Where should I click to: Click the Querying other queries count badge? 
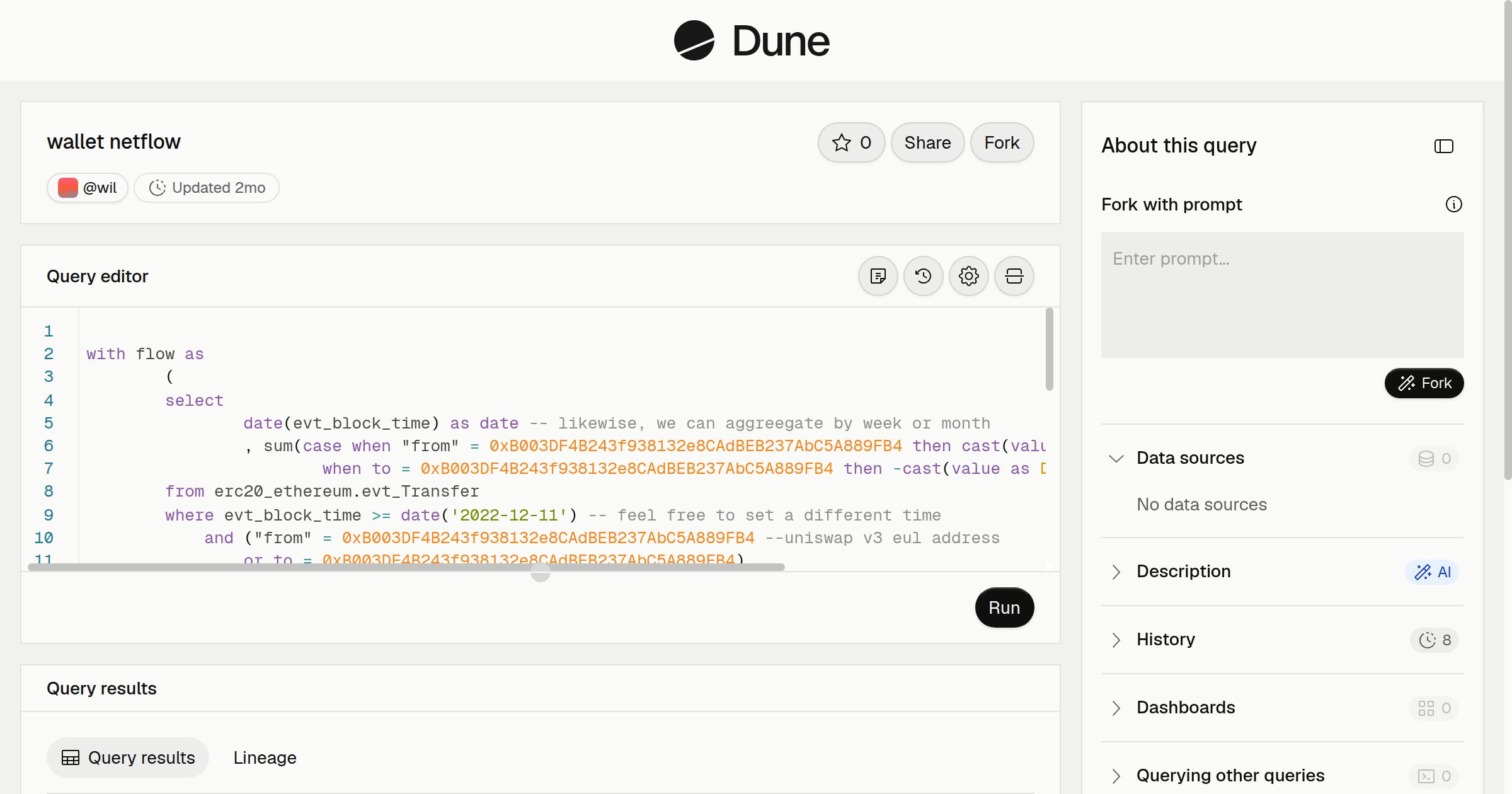click(1434, 776)
